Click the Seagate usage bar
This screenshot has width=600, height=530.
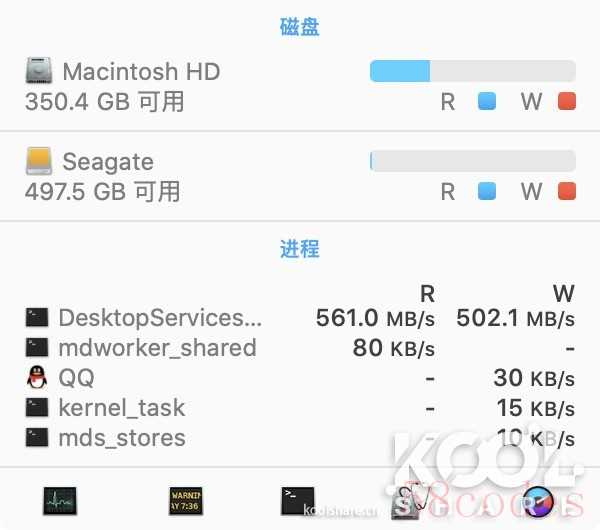pos(473,161)
